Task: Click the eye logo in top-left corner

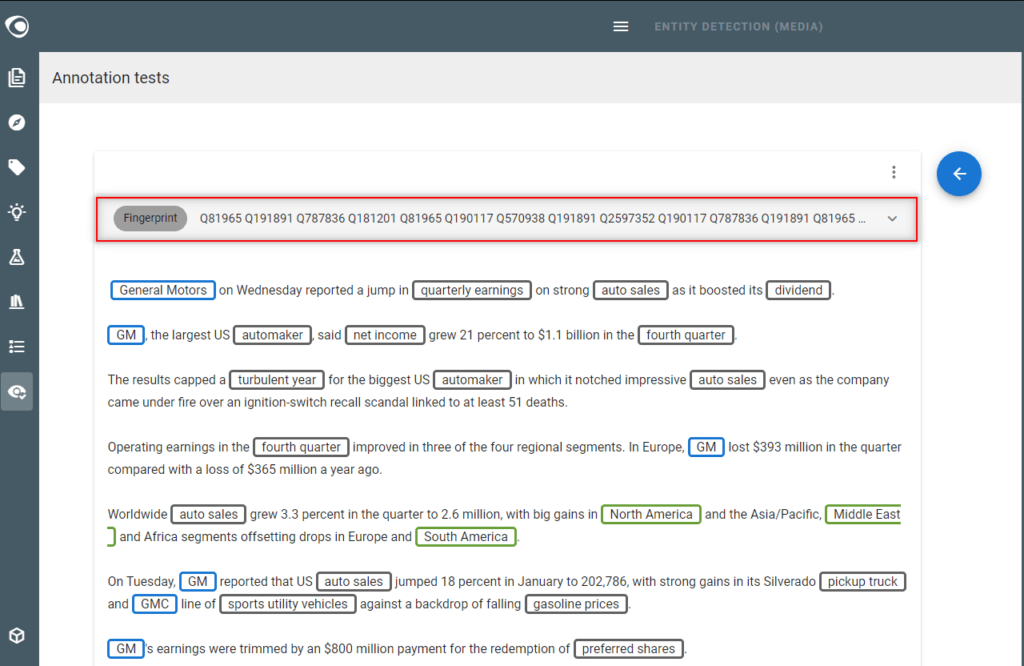Action: coord(17,26)
